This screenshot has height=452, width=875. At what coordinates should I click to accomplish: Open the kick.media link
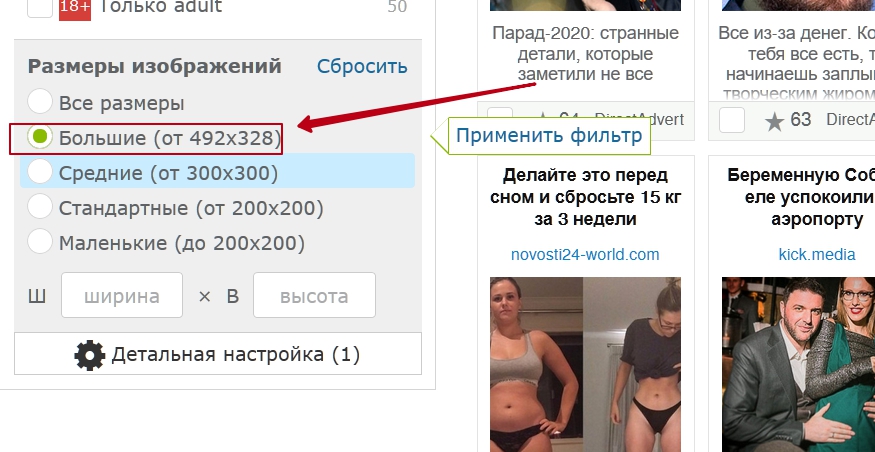coord(817,255)
